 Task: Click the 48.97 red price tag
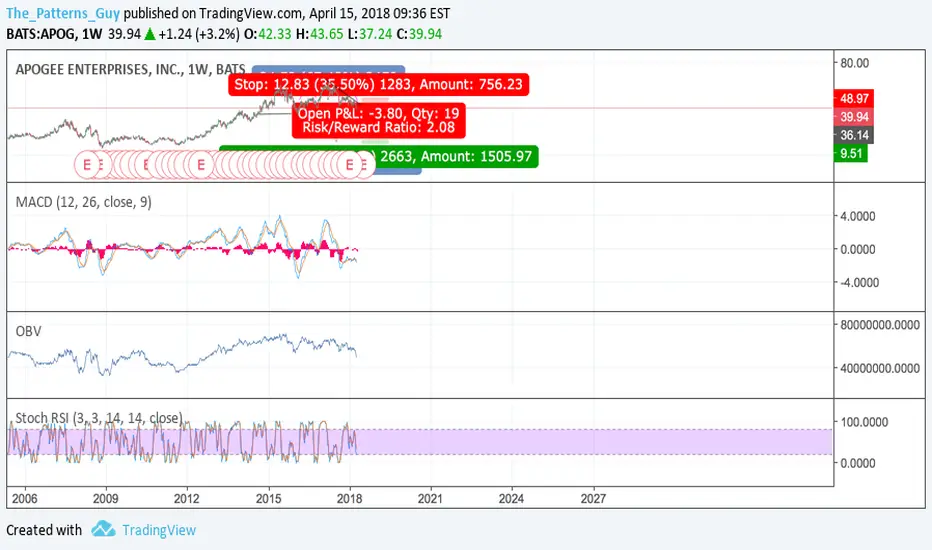(x=854, y=99)
